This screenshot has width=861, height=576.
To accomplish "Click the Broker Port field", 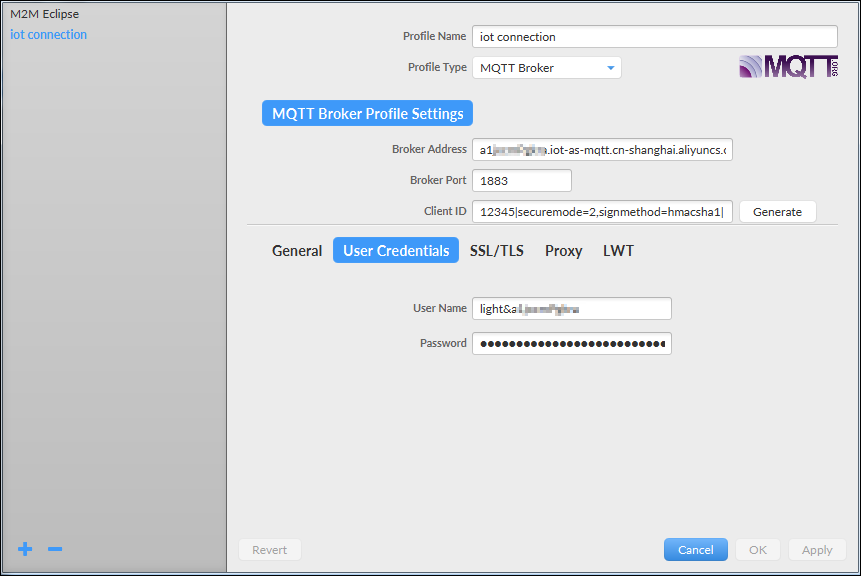I will (x=521, y=180).
